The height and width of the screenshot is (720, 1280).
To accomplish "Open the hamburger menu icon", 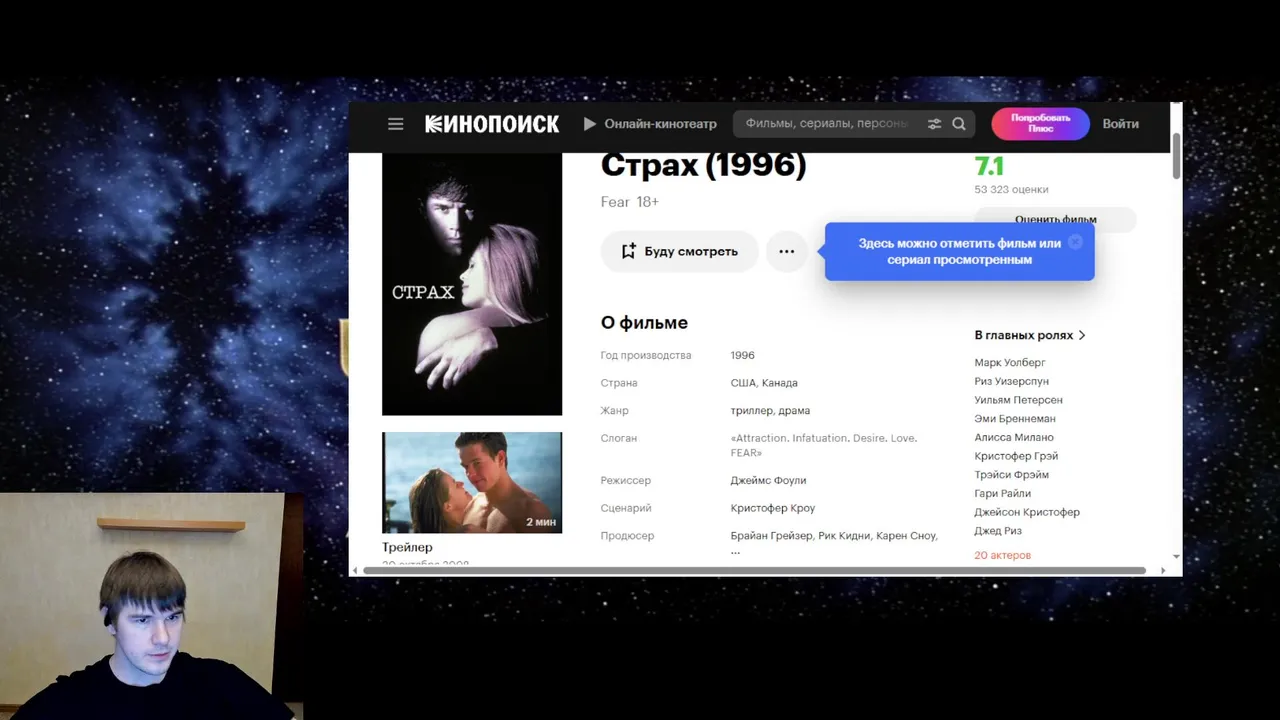I will pyautogui.click(x=396, y=124).
